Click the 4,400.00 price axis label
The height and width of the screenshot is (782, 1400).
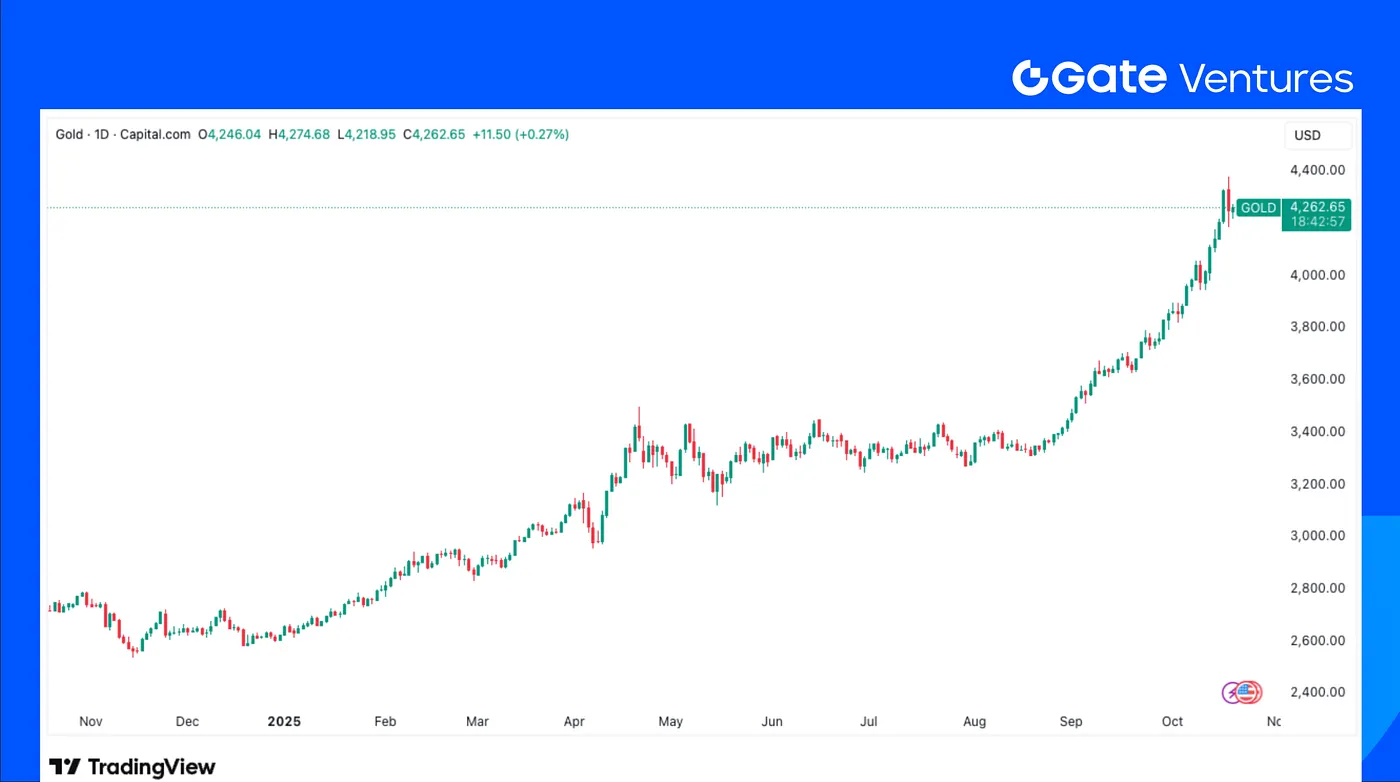click(1316, 171)
